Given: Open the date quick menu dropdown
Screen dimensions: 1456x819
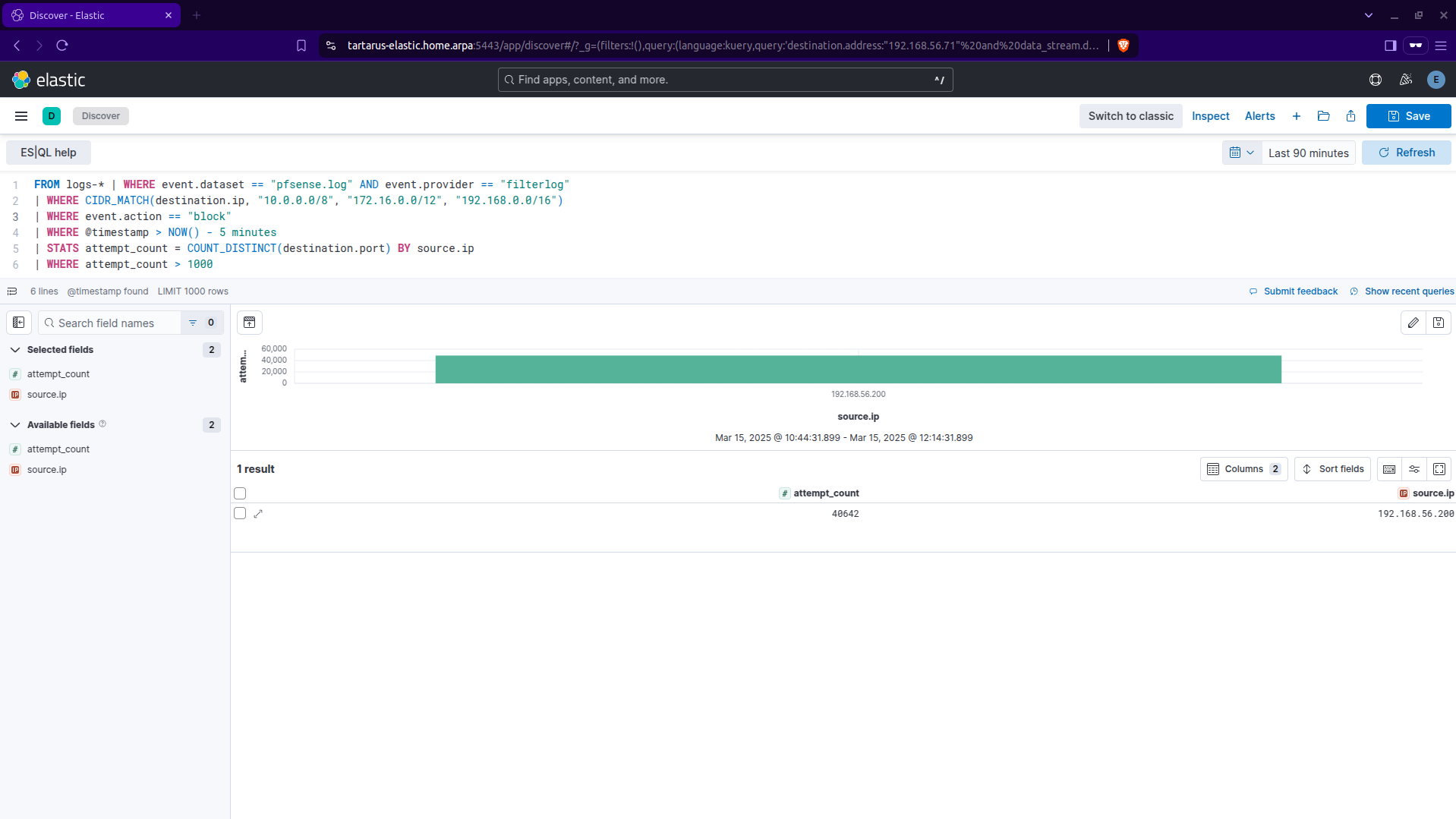Looking at the screenshot, I should coord(1241,153).
